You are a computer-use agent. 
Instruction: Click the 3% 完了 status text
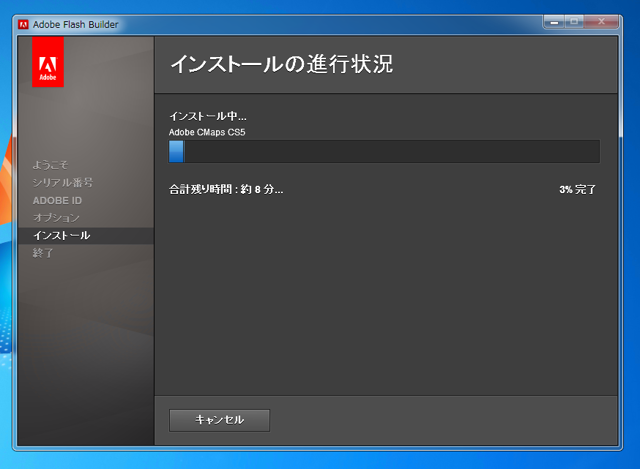point(578,189)
